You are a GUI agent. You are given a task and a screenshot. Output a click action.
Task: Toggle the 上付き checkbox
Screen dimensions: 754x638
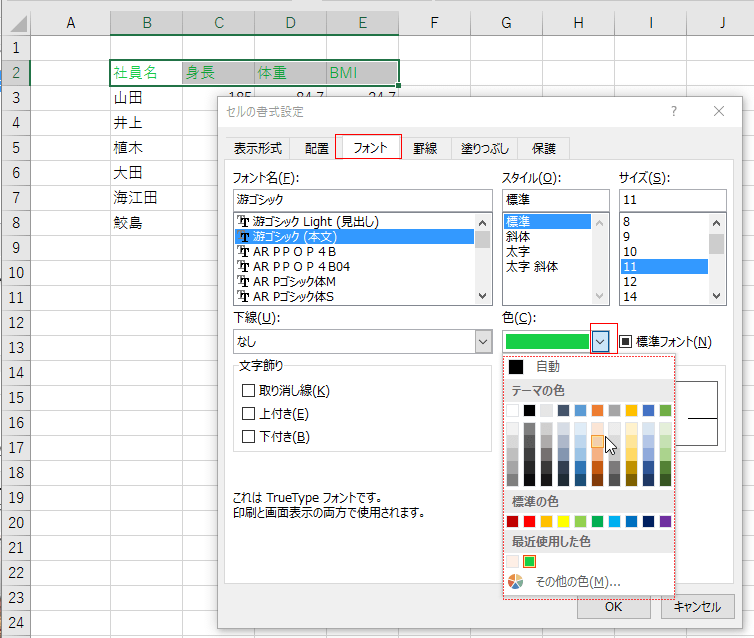coord(249,414)
